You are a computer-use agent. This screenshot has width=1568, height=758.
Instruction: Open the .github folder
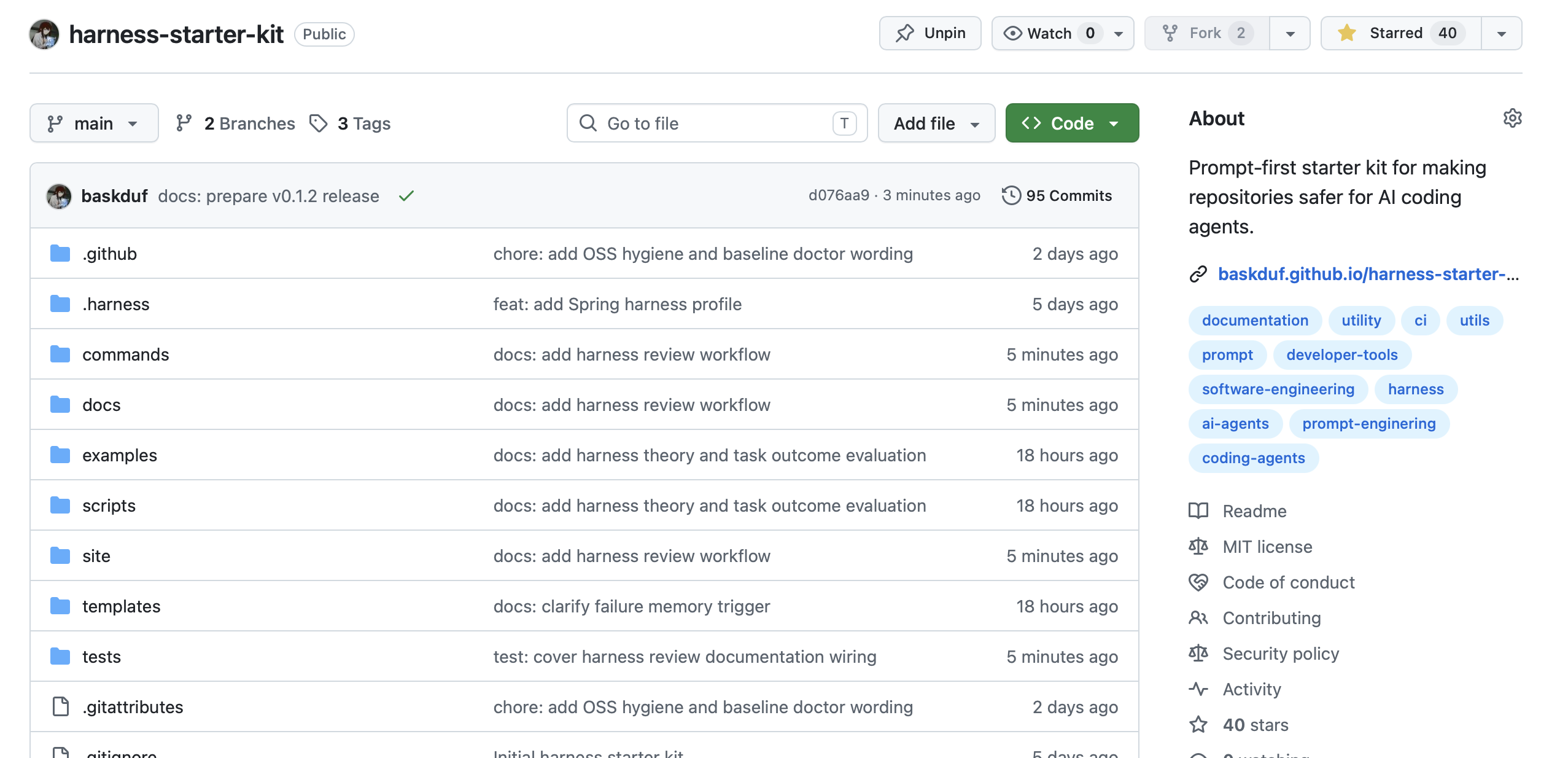coord(109,254)
